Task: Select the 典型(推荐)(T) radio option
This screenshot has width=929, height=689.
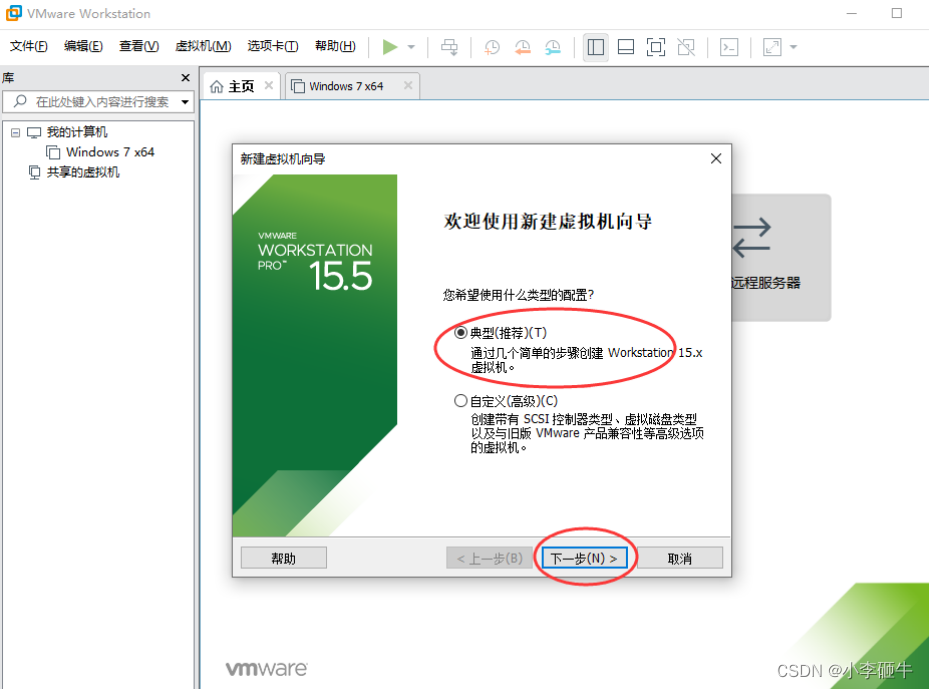Action: [x=460, y=333]
